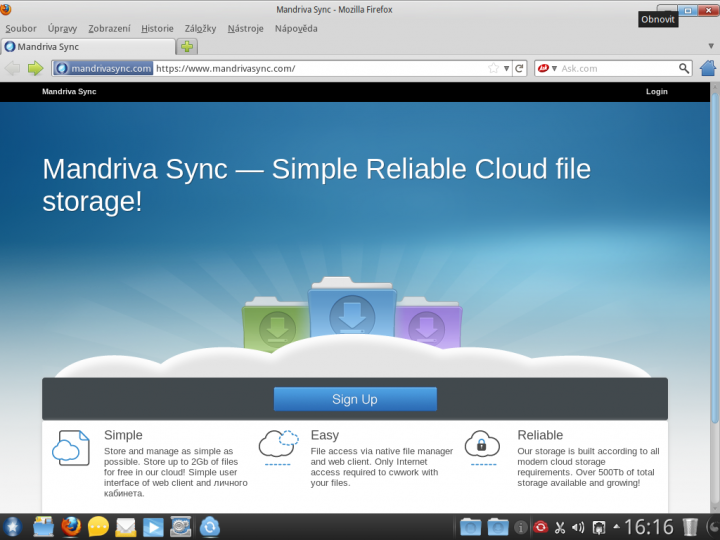Open the clipboard scissors tray icon
The width and height of the screenshot is (720, 540).
(x=560, y=527)
